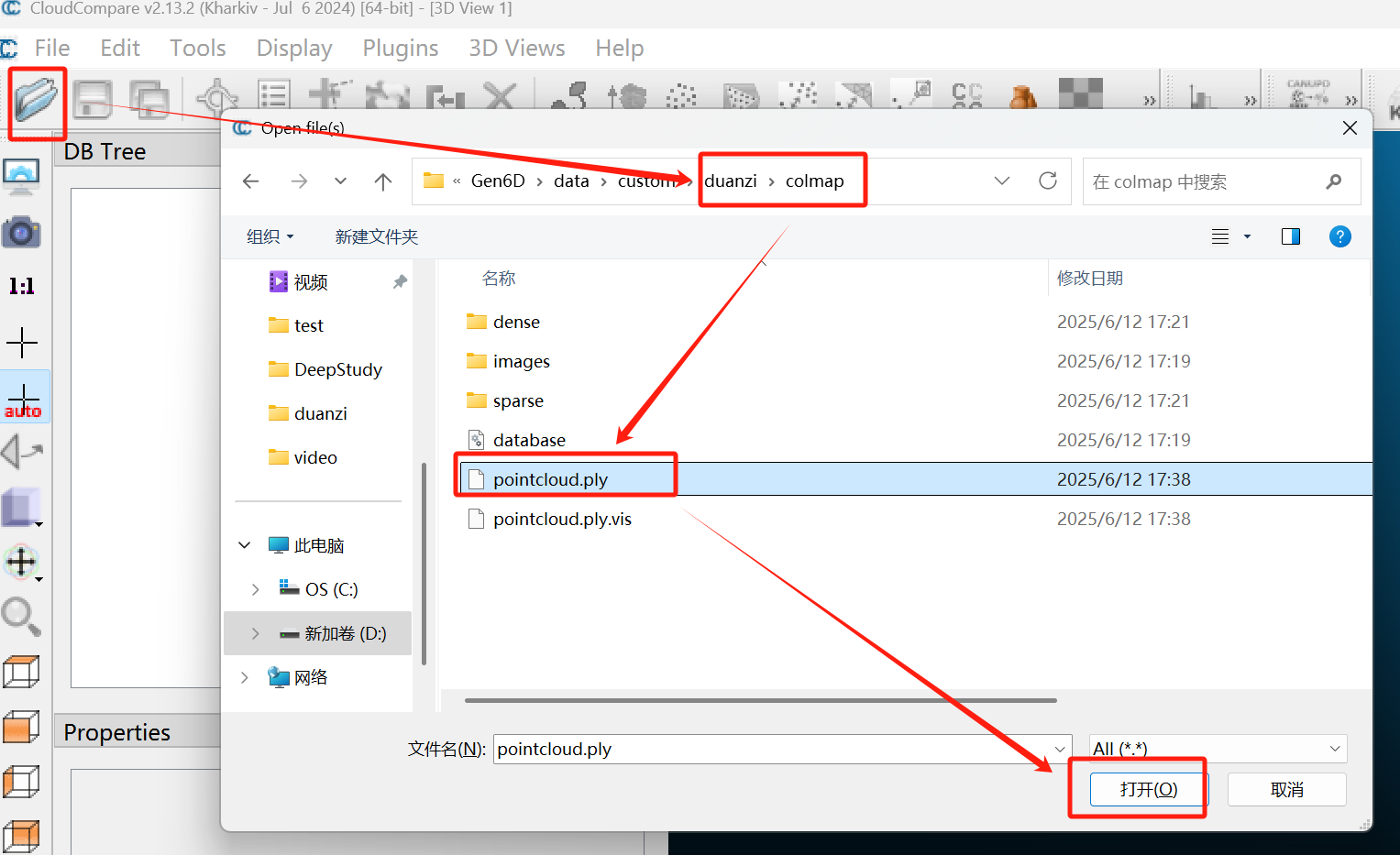The width and height of the screenshot is (1400, 855).
Task: Go back in the Open file dialog
Action: coord(250,181)
